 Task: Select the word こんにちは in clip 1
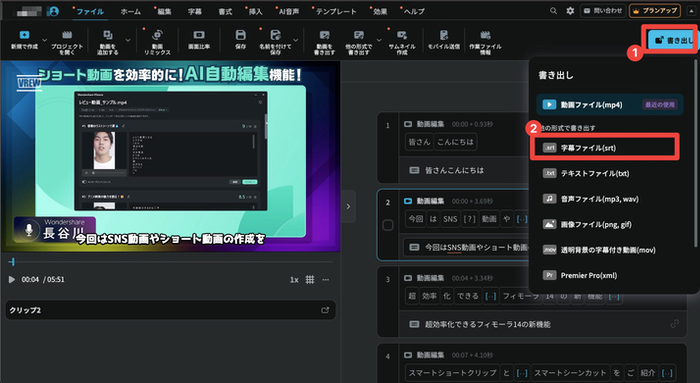tap(455, 142)
